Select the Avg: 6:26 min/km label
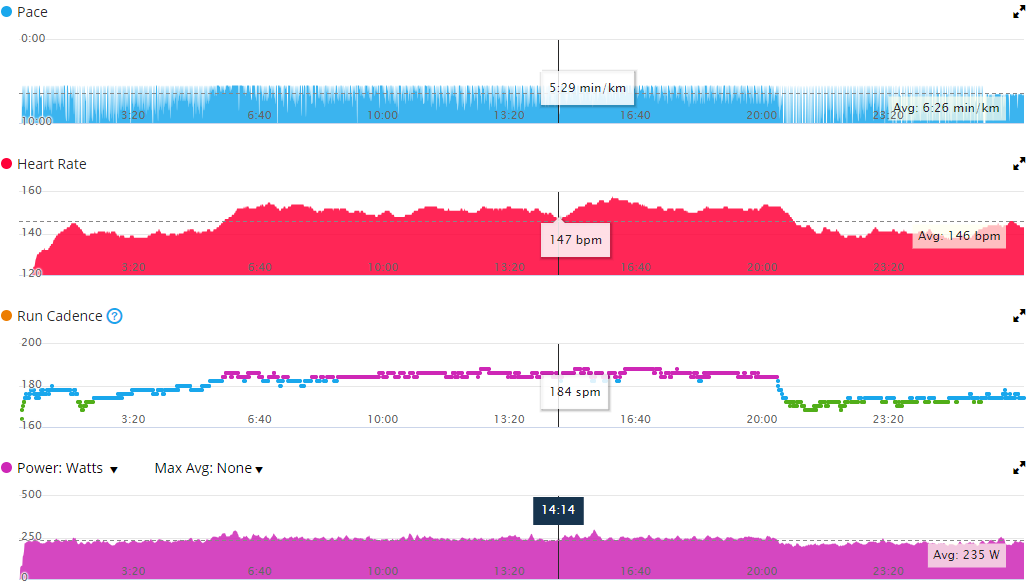 (946, 108)
